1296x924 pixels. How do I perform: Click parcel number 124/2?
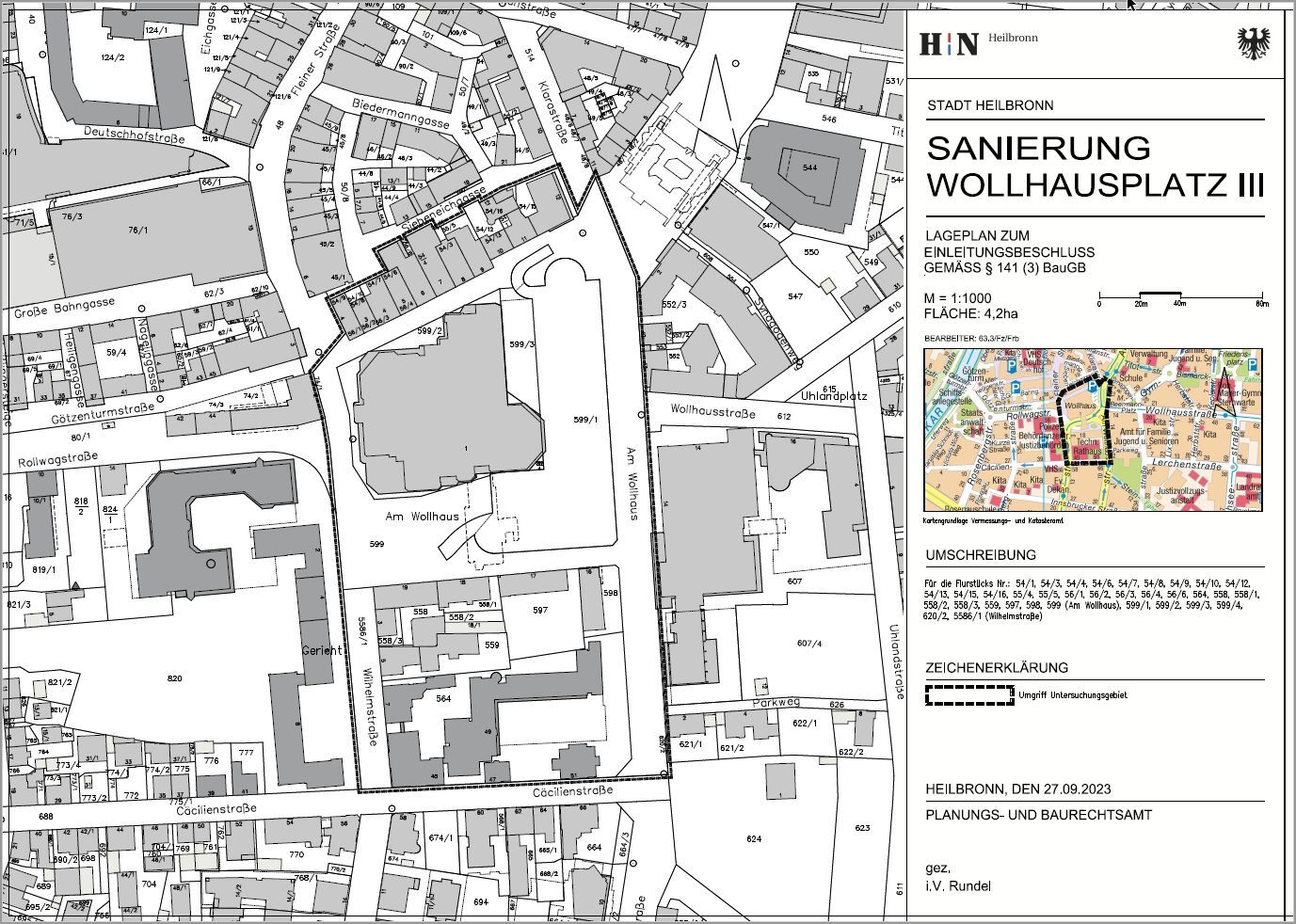tap(113, 57)
